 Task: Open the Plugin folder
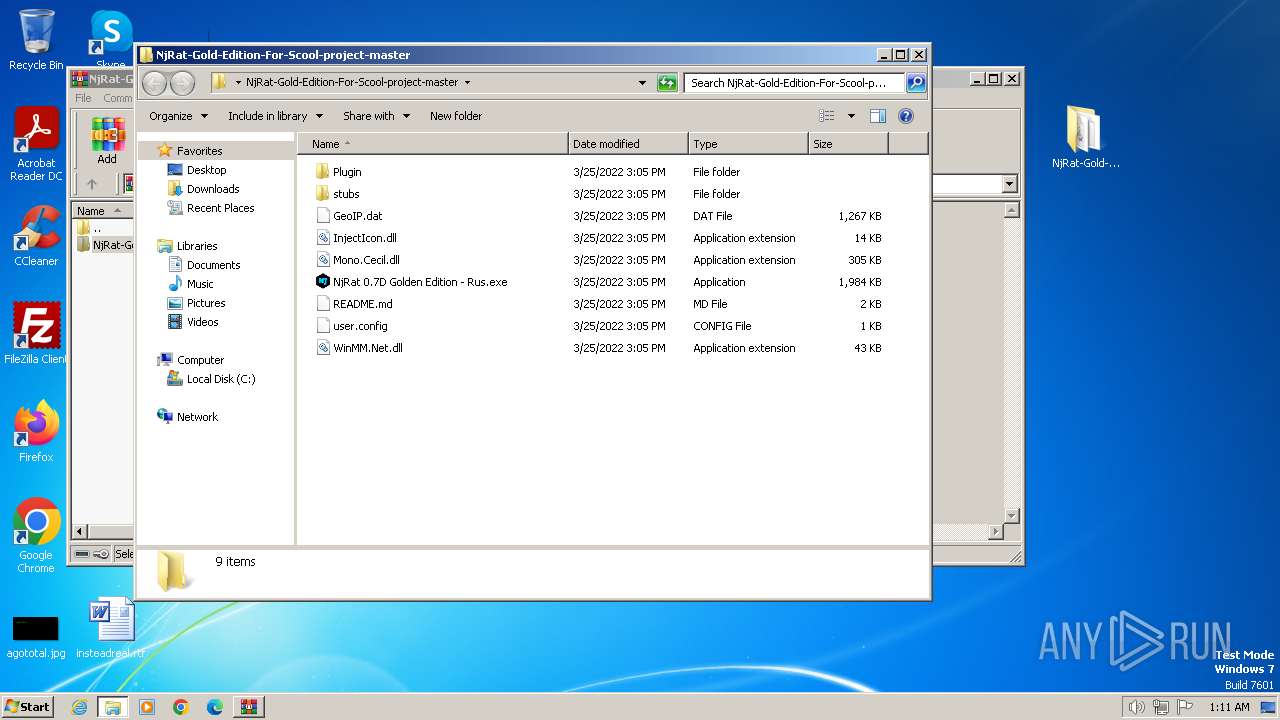(x=346, y=172)
